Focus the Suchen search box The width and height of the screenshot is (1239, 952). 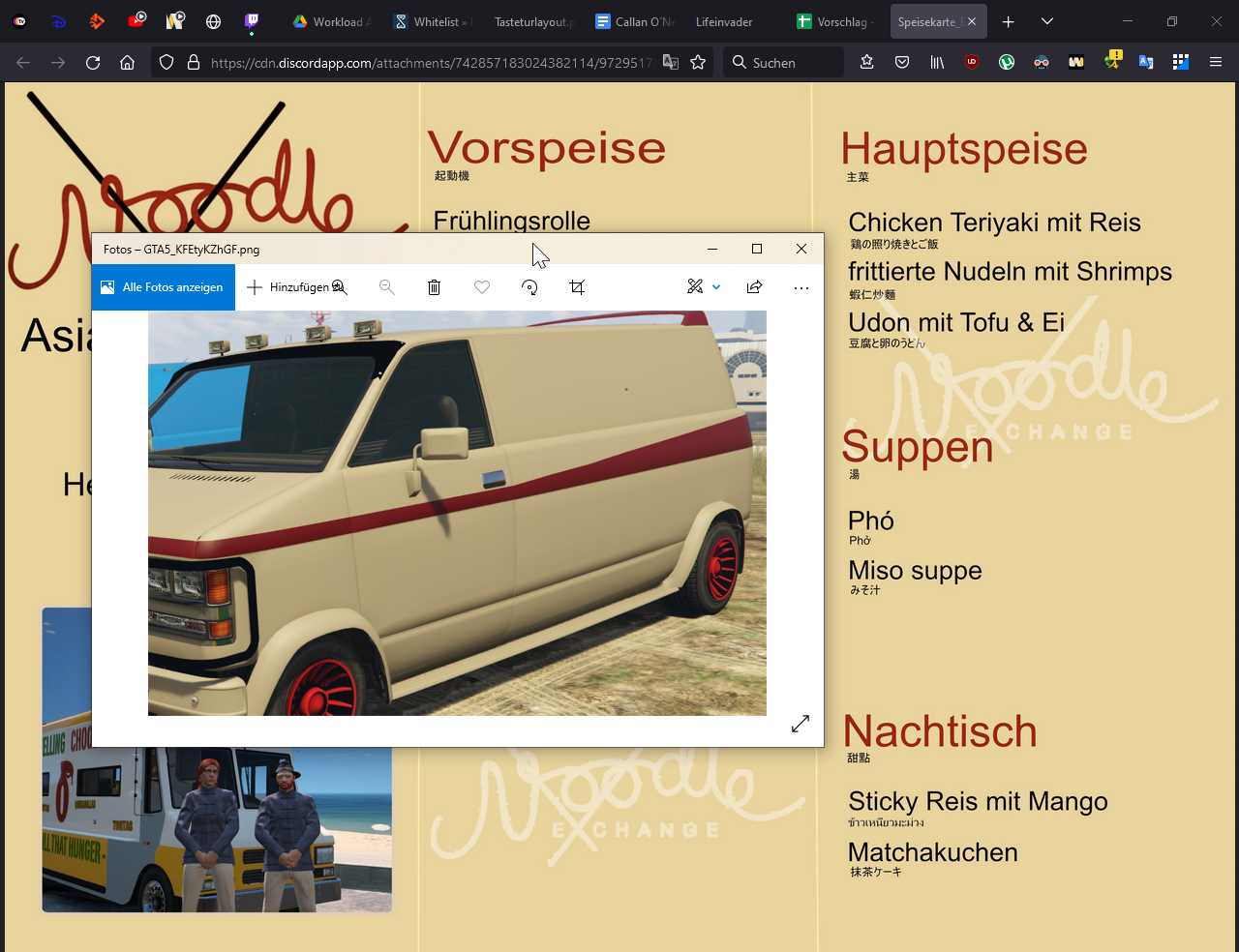tap(783, 62)
